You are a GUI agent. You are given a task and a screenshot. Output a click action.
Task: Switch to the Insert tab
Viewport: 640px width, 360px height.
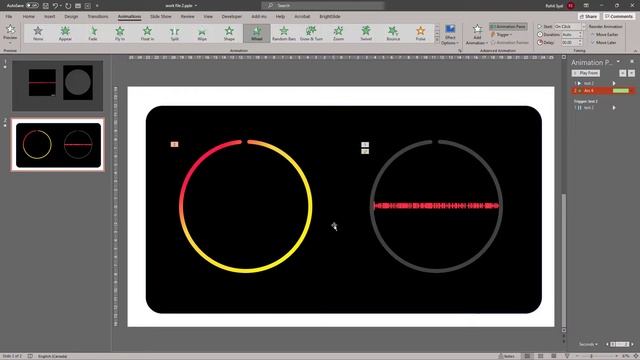coord(49,16)
